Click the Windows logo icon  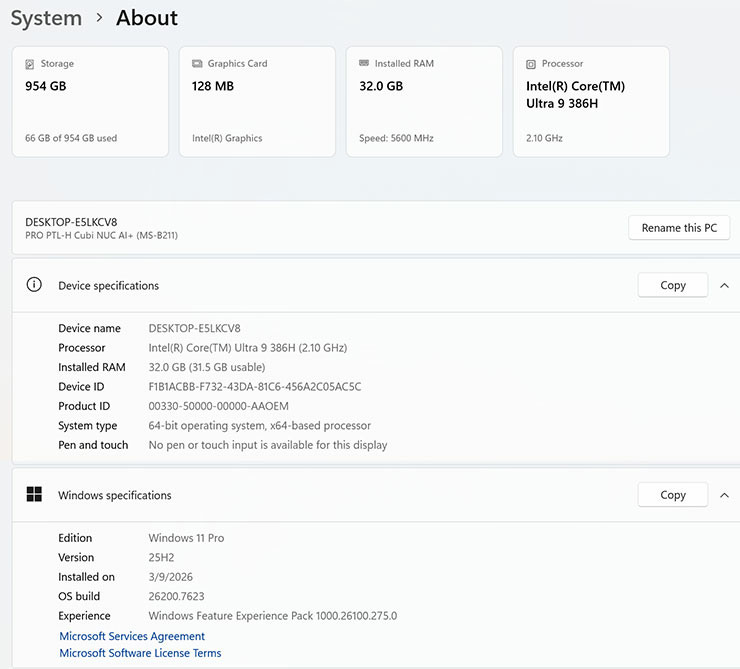tap(34, 494)
